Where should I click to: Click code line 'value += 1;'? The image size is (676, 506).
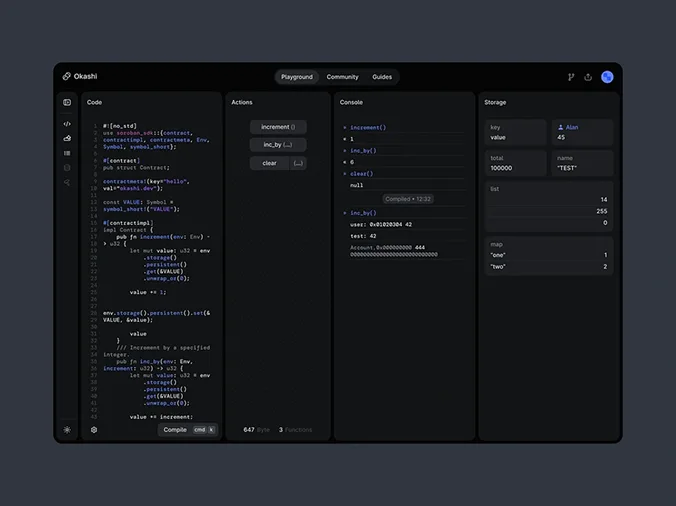[x=148, y=292]
